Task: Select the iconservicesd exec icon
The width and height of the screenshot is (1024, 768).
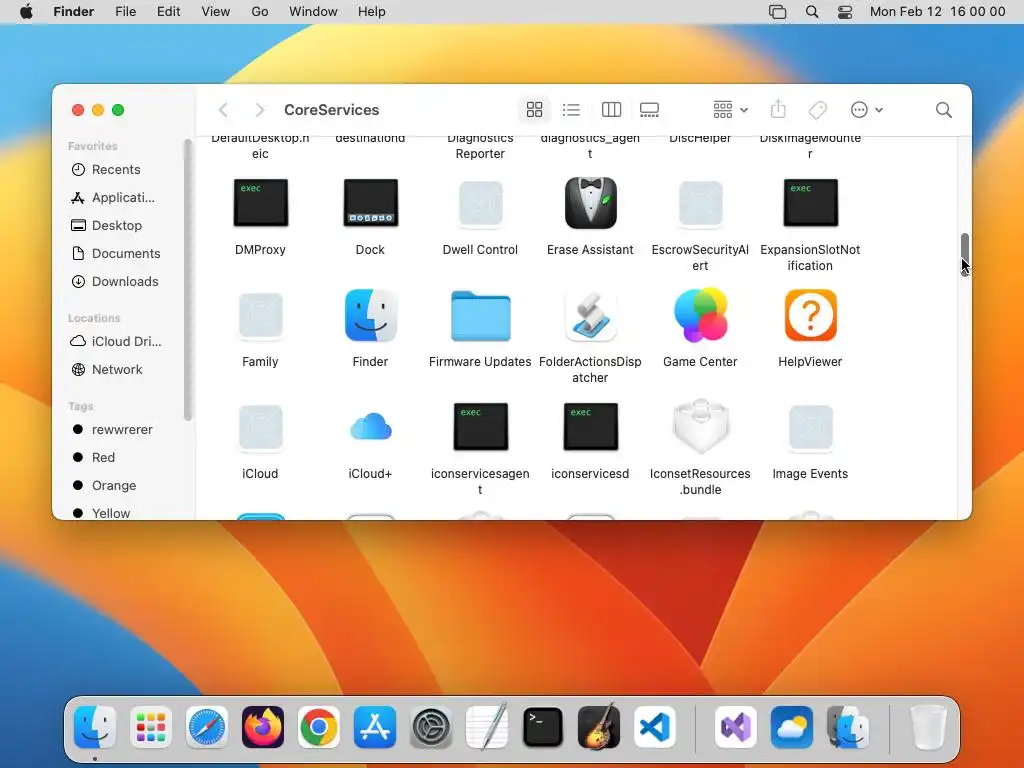Action: pyautogui.click(x=590, y=427)
